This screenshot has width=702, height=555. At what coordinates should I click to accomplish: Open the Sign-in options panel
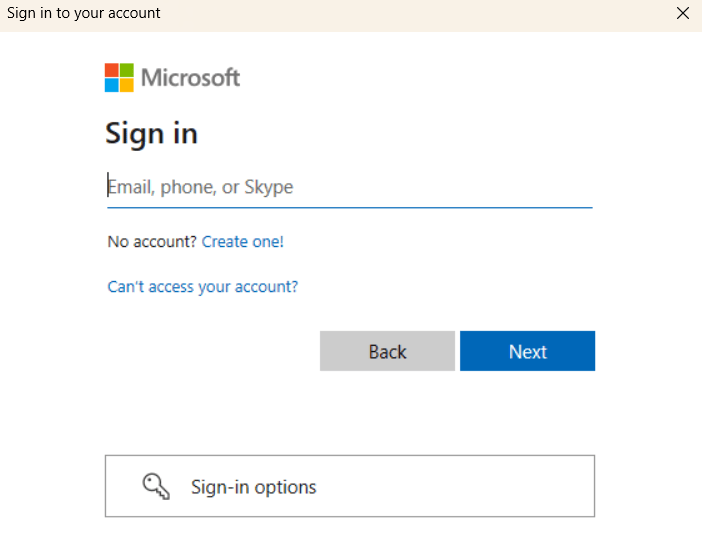point(349,486)
